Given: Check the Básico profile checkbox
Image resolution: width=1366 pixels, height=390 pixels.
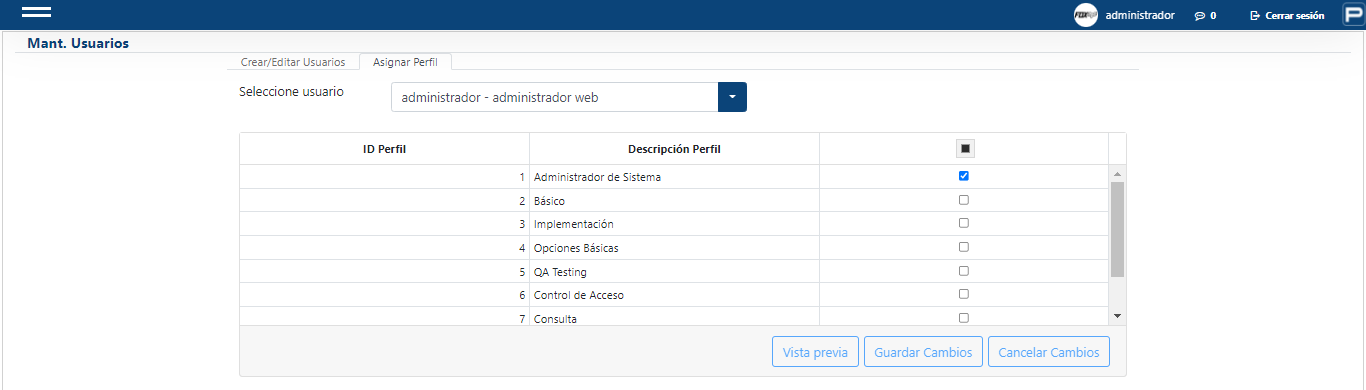Looking at the screenshot, I should pos(964,200).
